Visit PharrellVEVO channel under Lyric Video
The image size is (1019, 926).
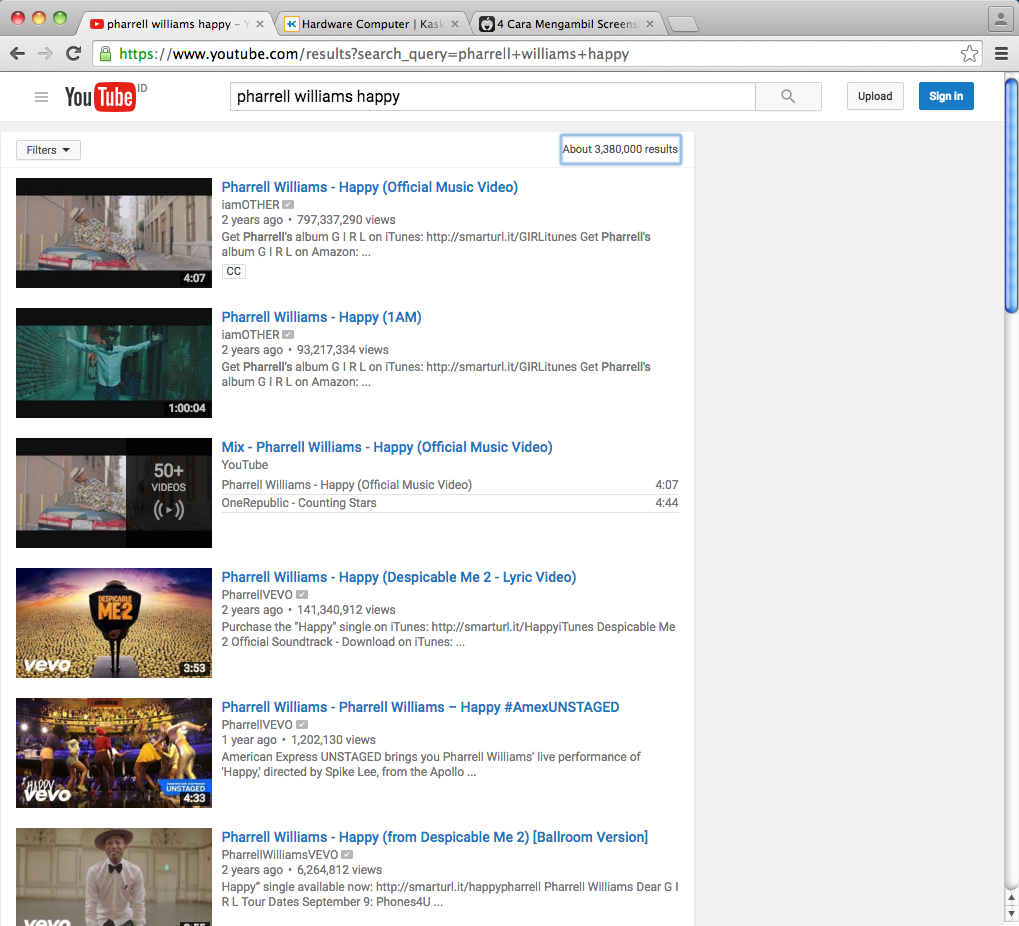(257, 595)
